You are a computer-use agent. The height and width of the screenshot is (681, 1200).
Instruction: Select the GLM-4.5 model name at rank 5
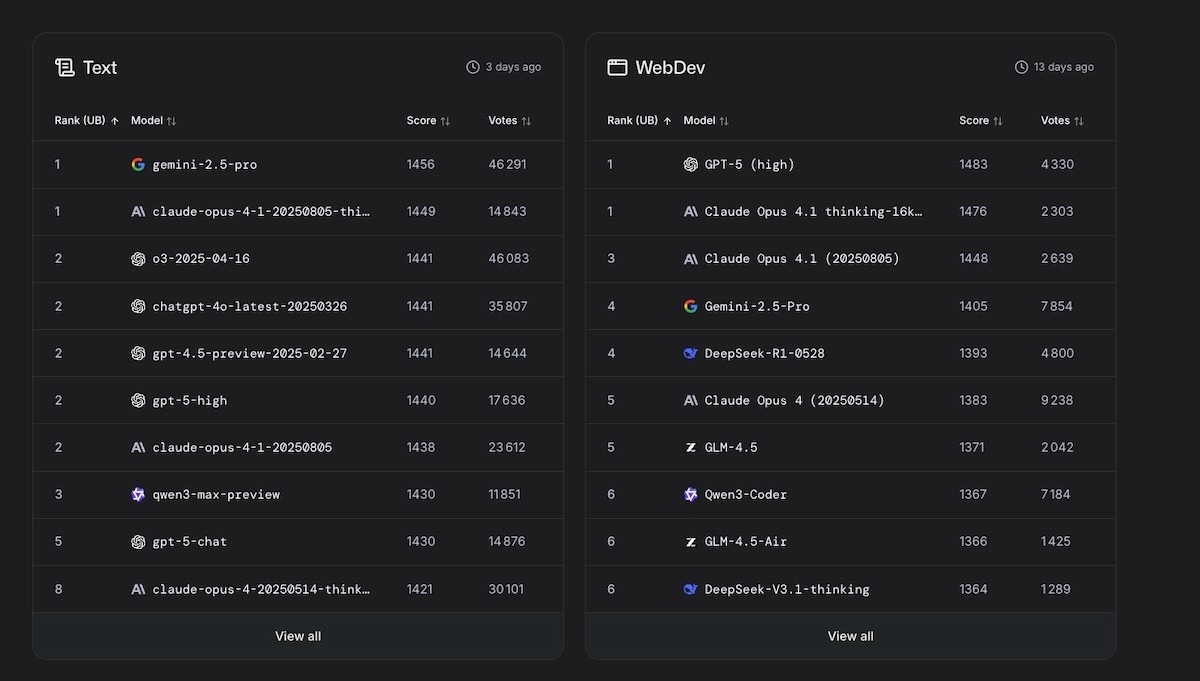731,447
